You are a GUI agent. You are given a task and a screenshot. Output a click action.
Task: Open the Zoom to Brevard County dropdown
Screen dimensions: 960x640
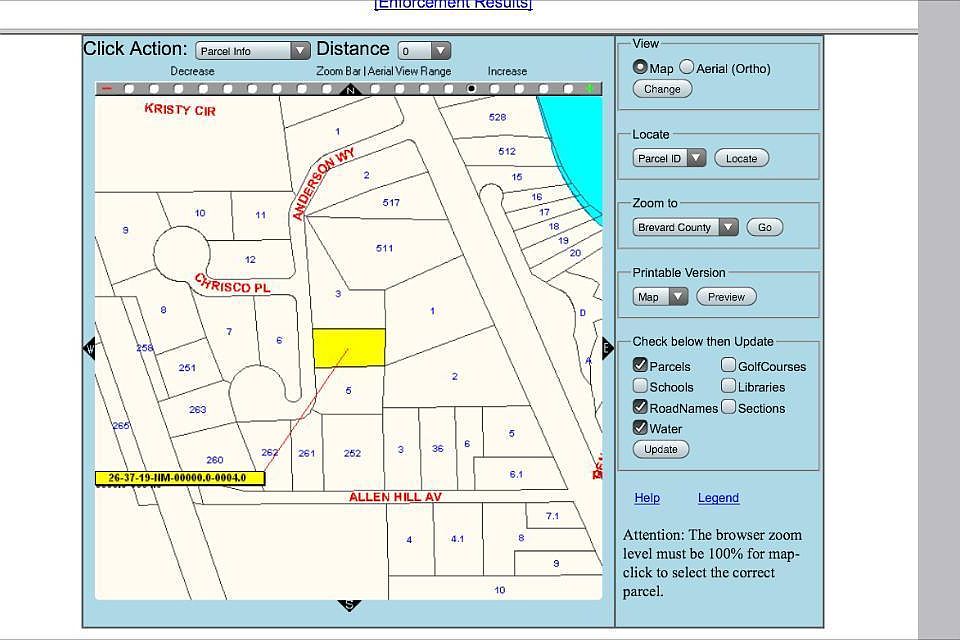(x=685, y=227)
